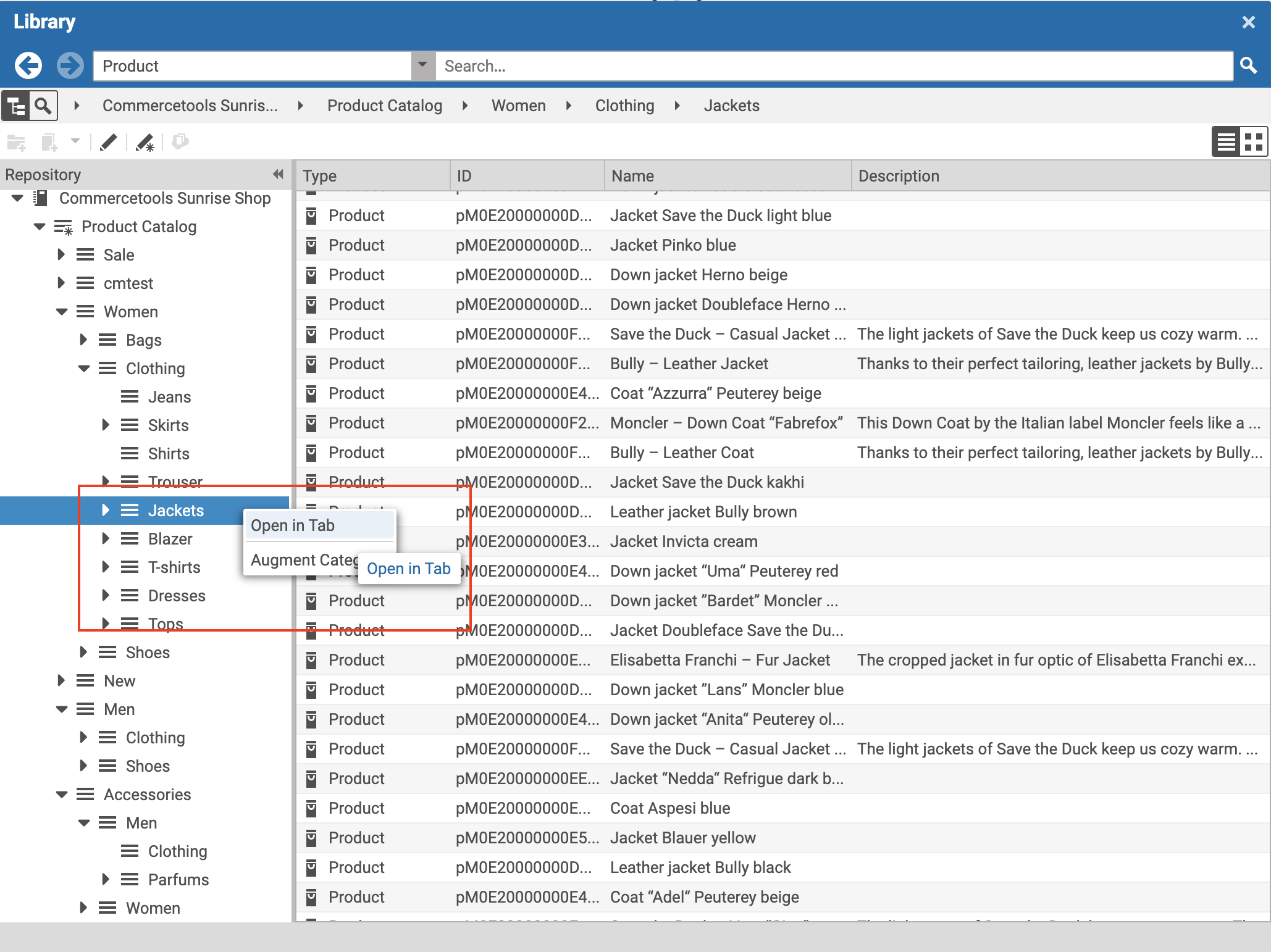Open the Product type dropdown

pos(422,65)
